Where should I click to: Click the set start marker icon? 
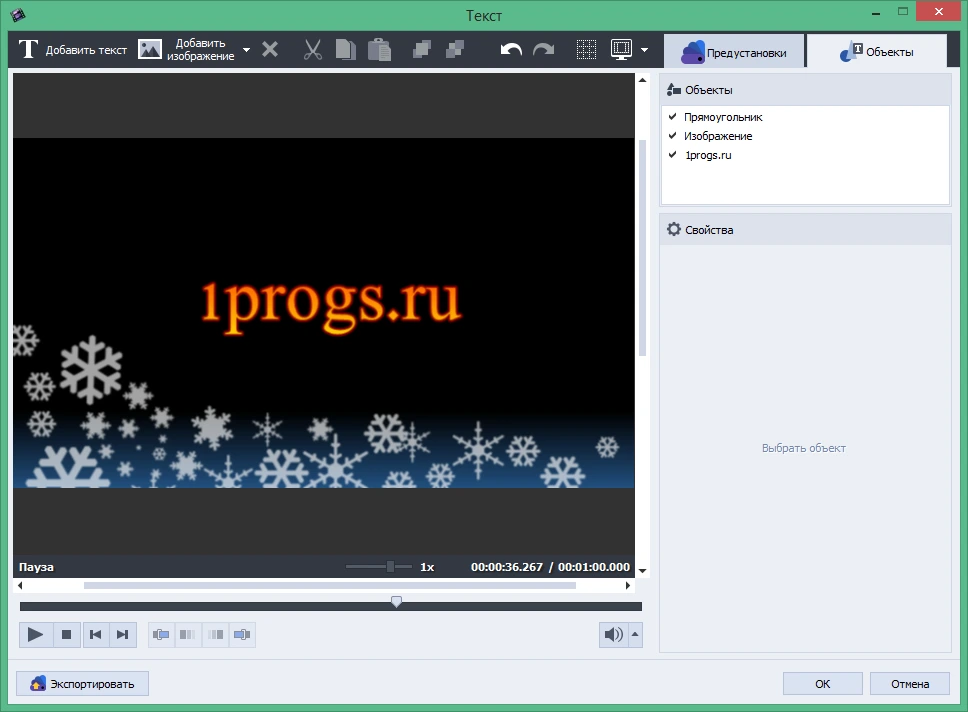[x=161, y=634]
